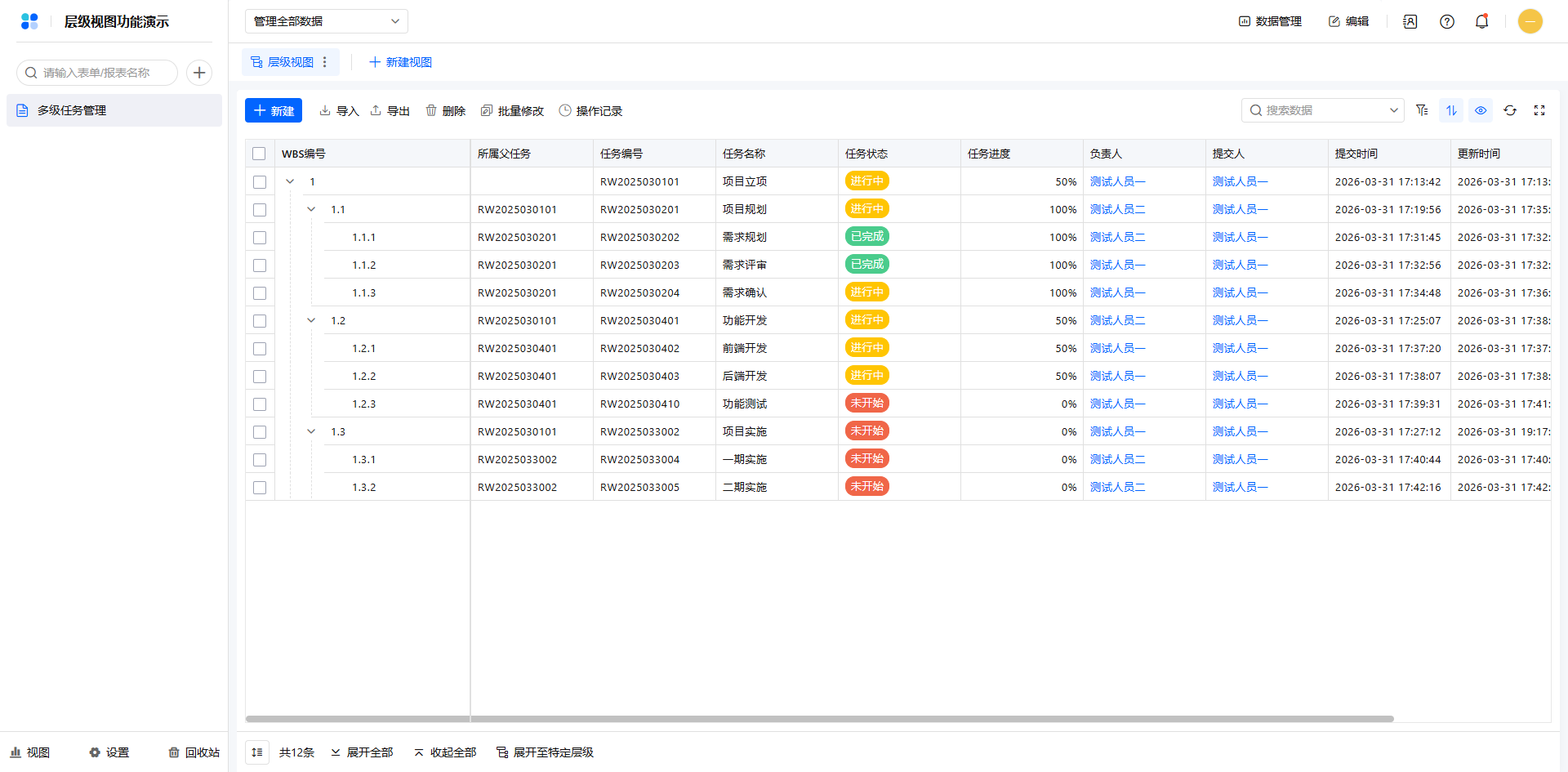1568x772 pixels.
Task: Click the refresh icon
Action: click(x=1510, y=110)
